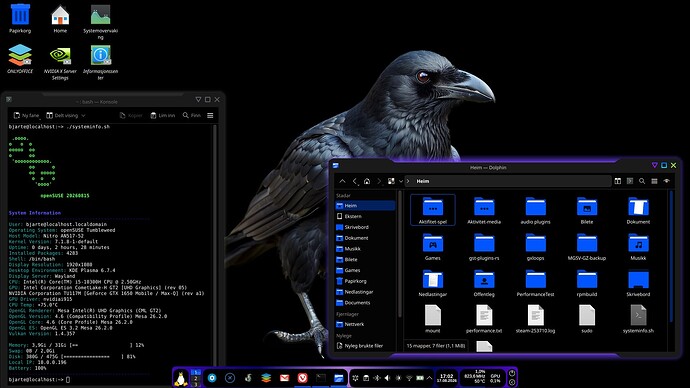Screen dimensions: 690x388
Task: Expand hidden system tray icons arrow
Action: (x=429, y=378)
